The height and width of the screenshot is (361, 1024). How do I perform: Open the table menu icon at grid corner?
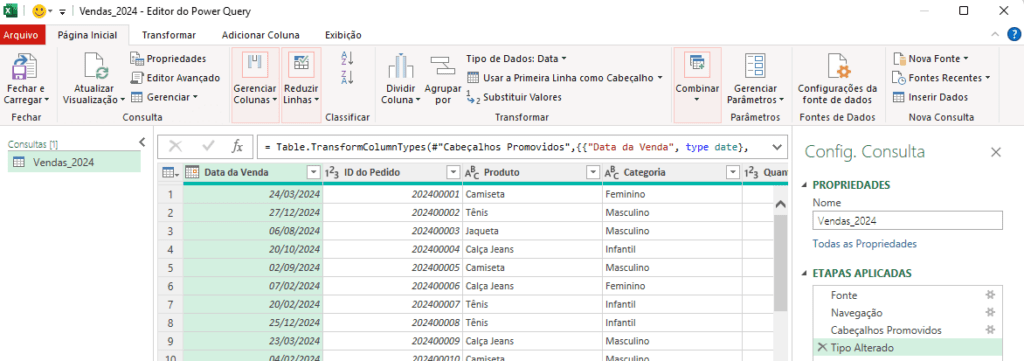point(169,172)
